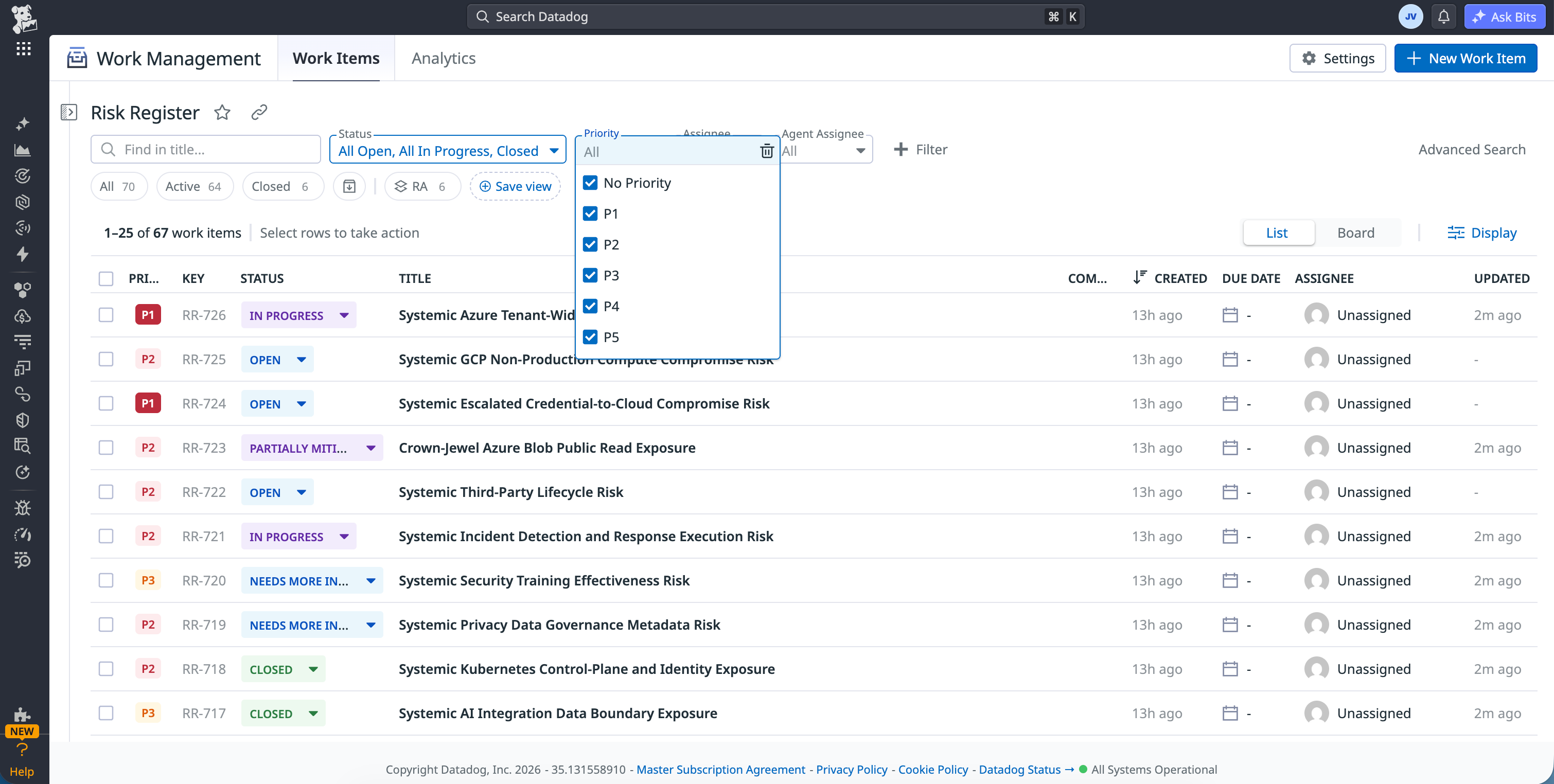
Task: Uncheck the P3 priority checkbox
Action: [x=590, y=275]
